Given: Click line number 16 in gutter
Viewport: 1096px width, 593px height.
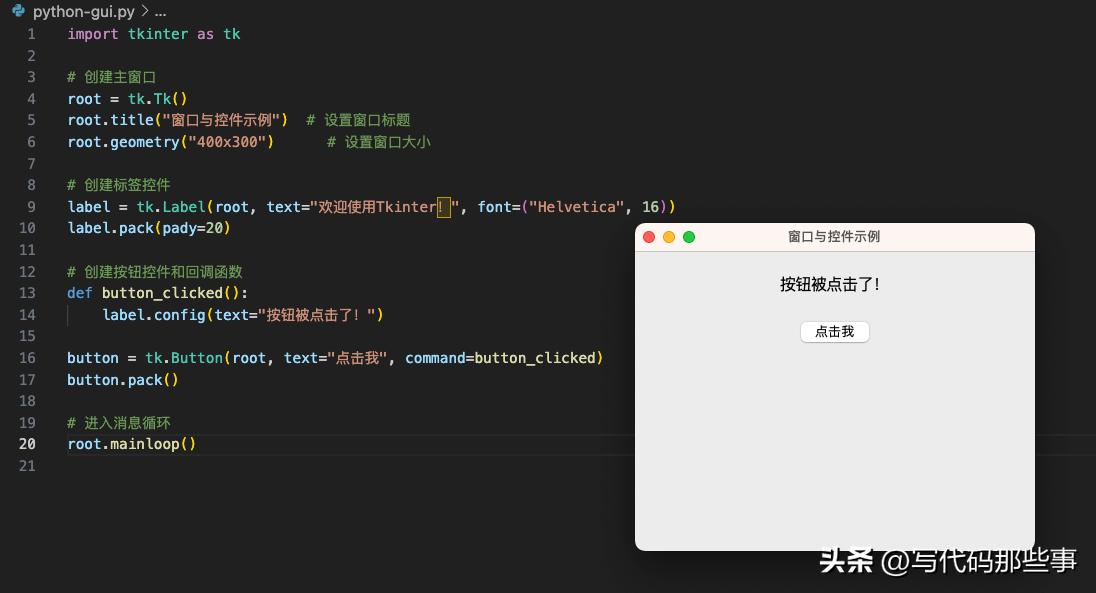Looking at the screenshot, I should (27, 357).
